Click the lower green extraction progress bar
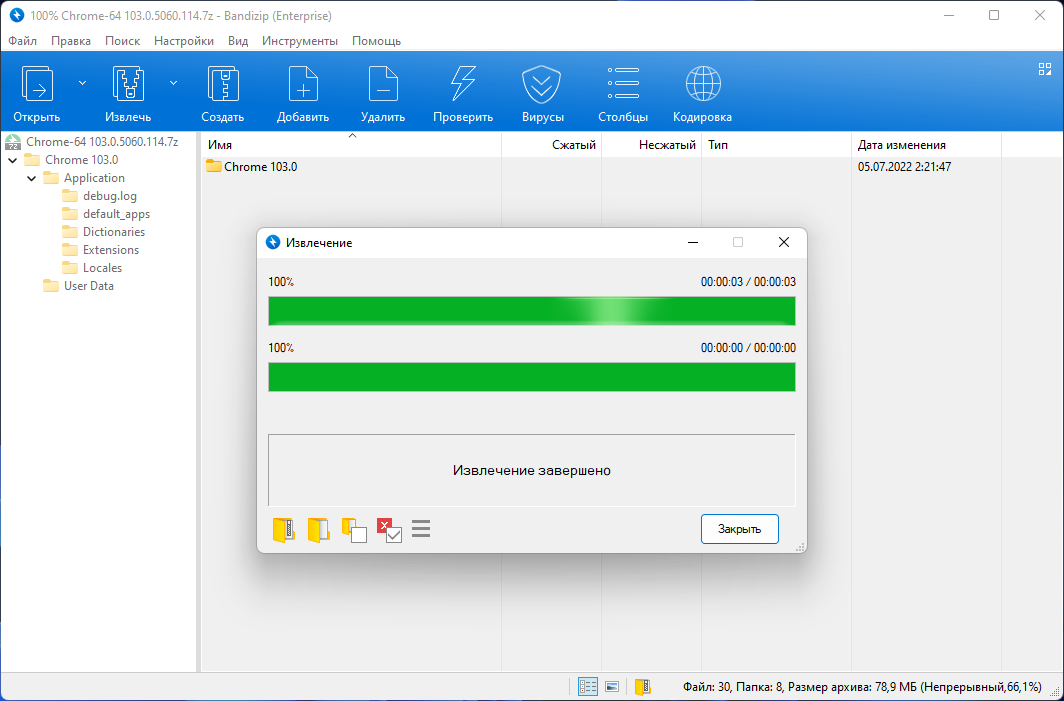1064x701 pixels. (x=532, y=377)
